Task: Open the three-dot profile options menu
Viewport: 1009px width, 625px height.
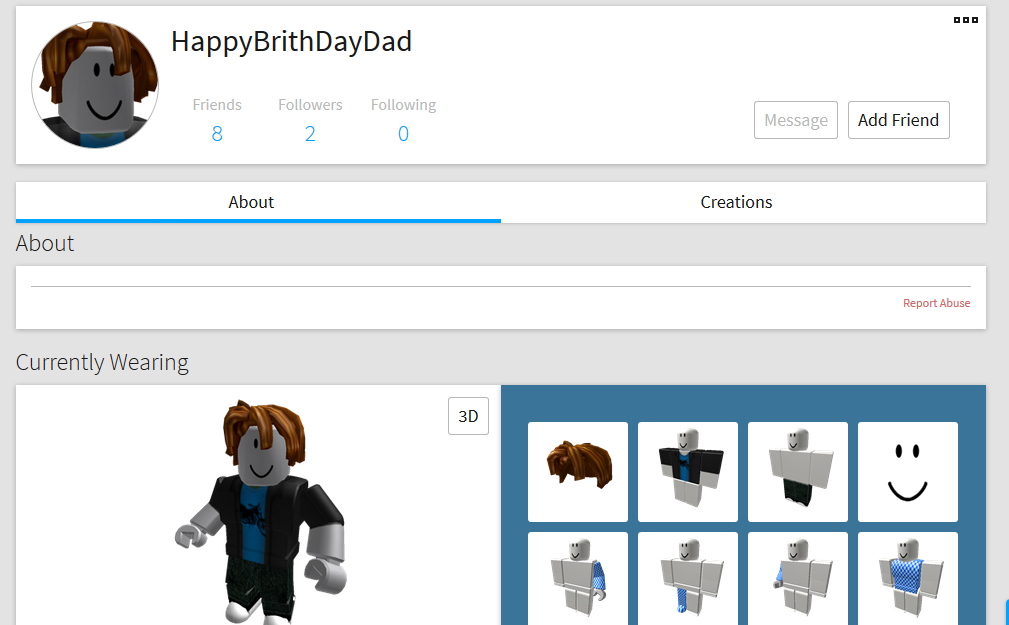Action: 965,20
